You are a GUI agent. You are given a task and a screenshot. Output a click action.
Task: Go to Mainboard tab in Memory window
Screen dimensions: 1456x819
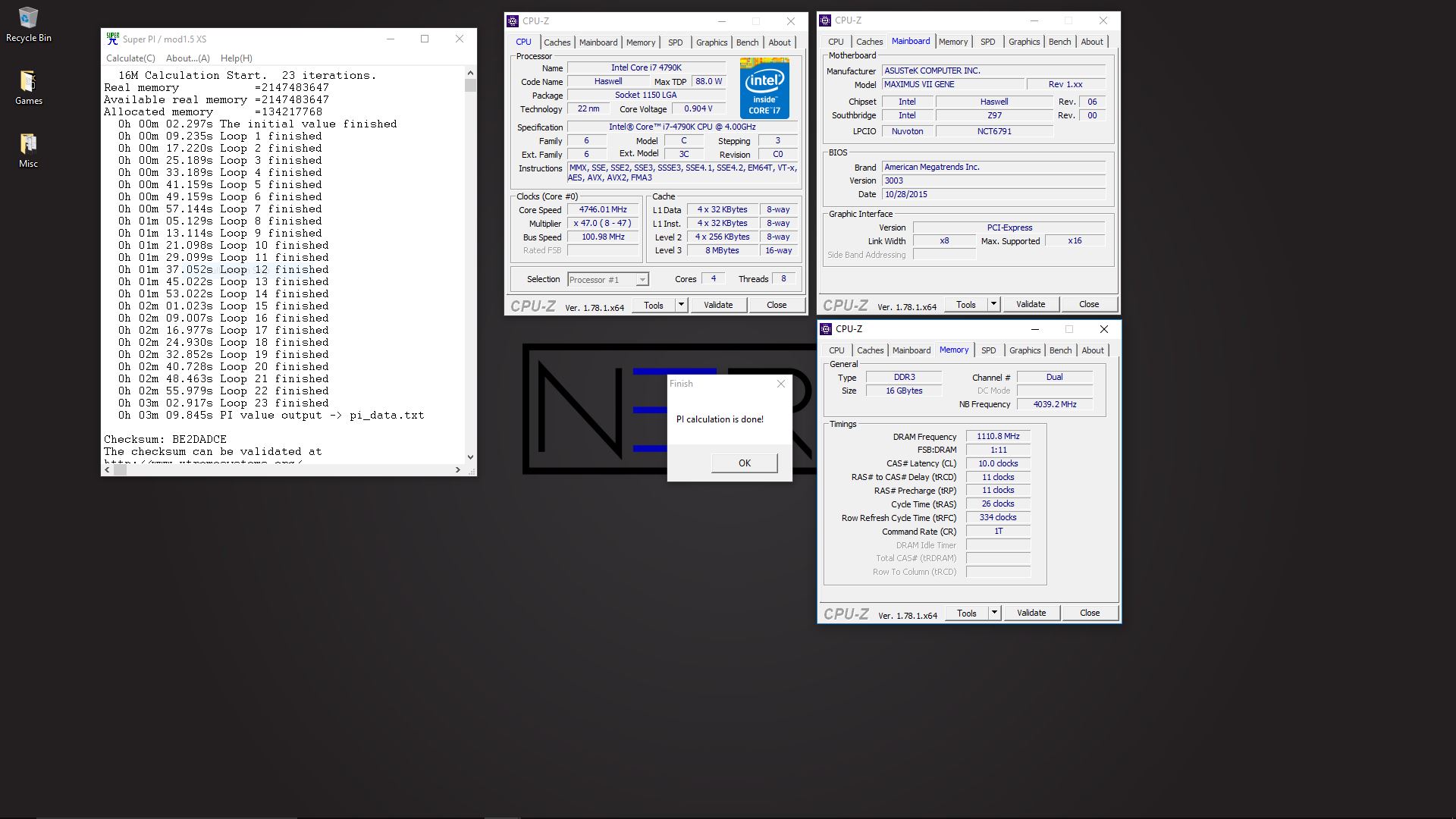pos(912,350)
